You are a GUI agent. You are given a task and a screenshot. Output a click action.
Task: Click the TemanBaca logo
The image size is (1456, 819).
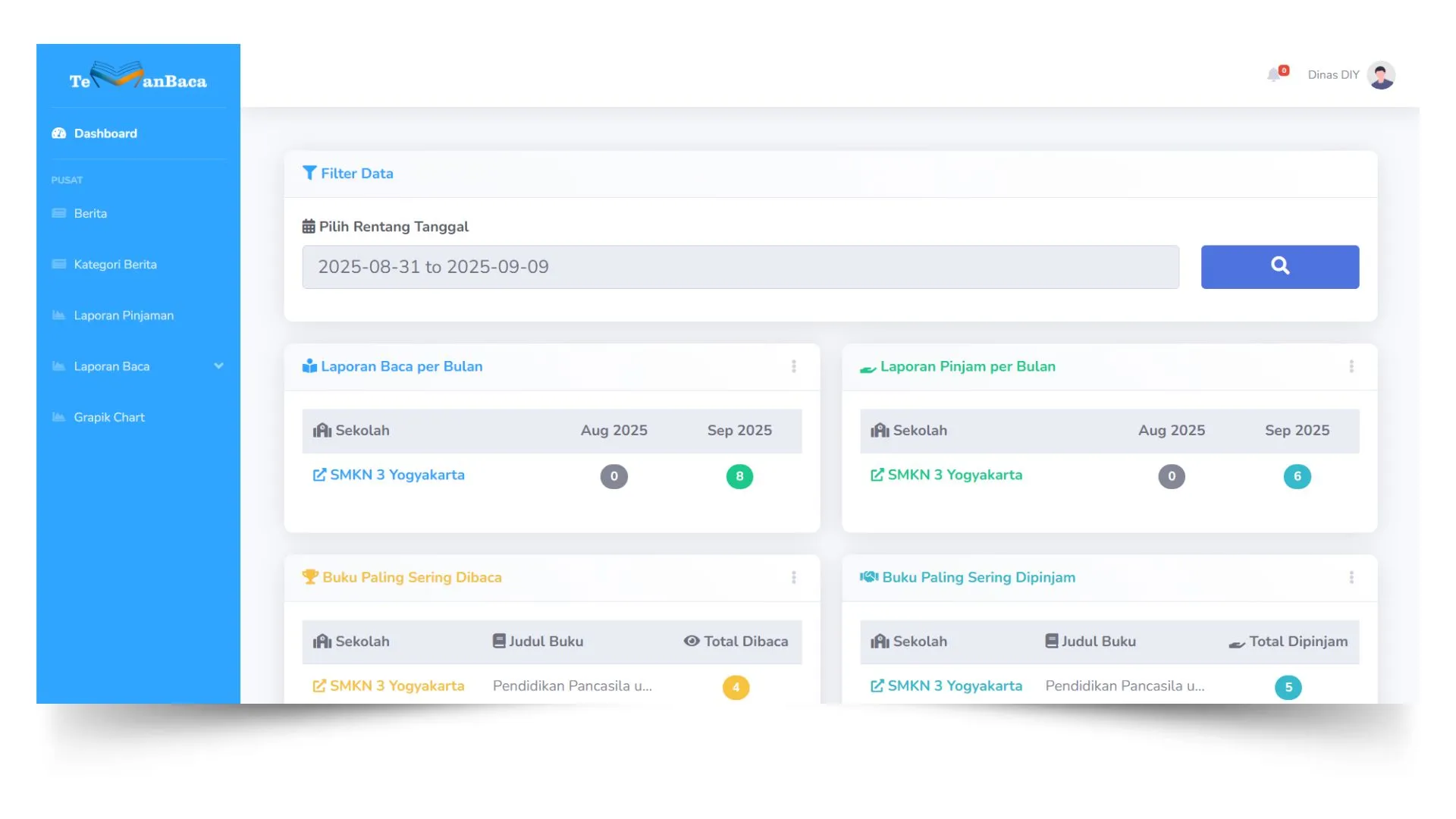138,77
